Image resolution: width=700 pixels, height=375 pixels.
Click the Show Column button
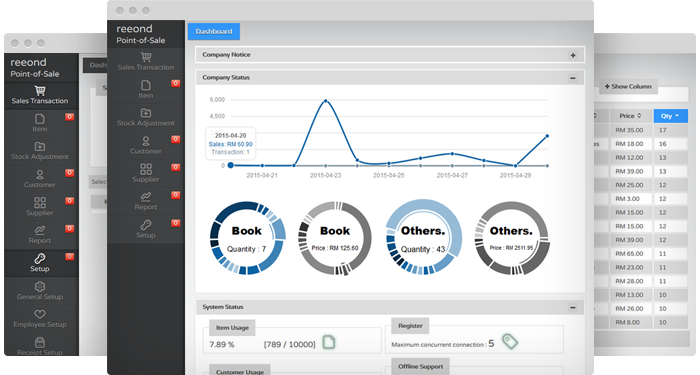point(628,87)
